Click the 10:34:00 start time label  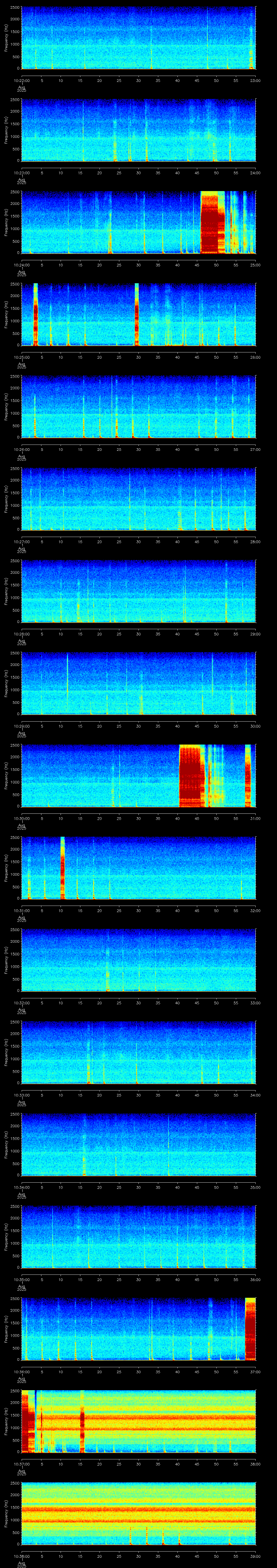[21, 1187]
